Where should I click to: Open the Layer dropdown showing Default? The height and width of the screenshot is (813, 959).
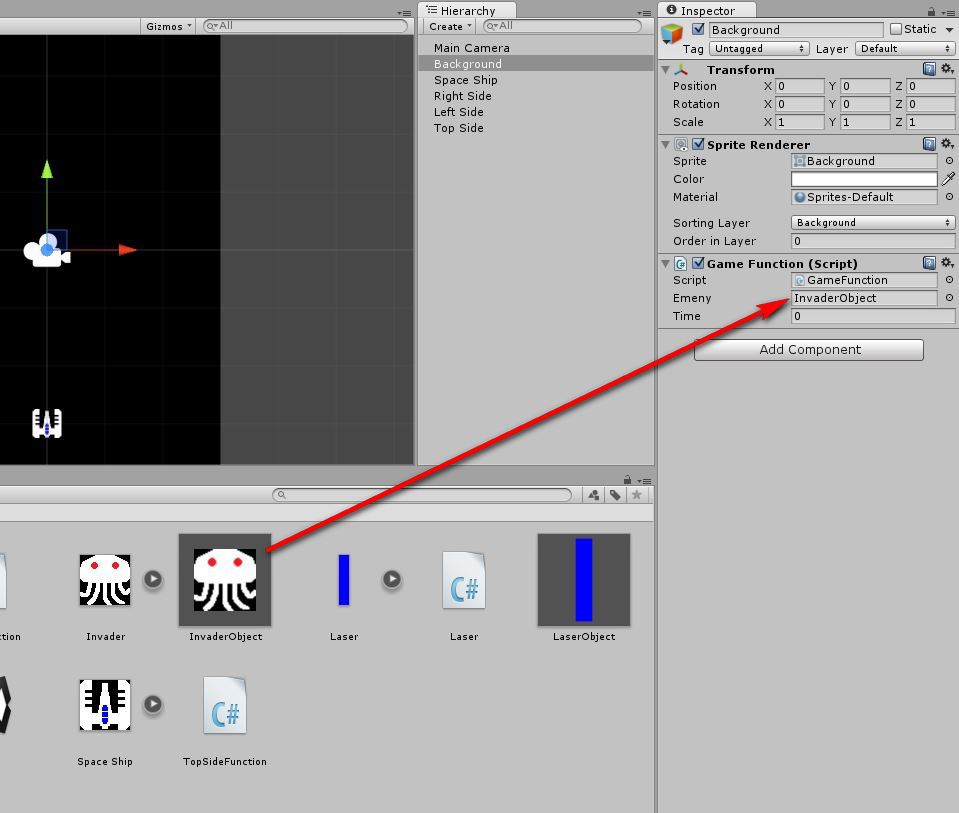tap(905, 48)
